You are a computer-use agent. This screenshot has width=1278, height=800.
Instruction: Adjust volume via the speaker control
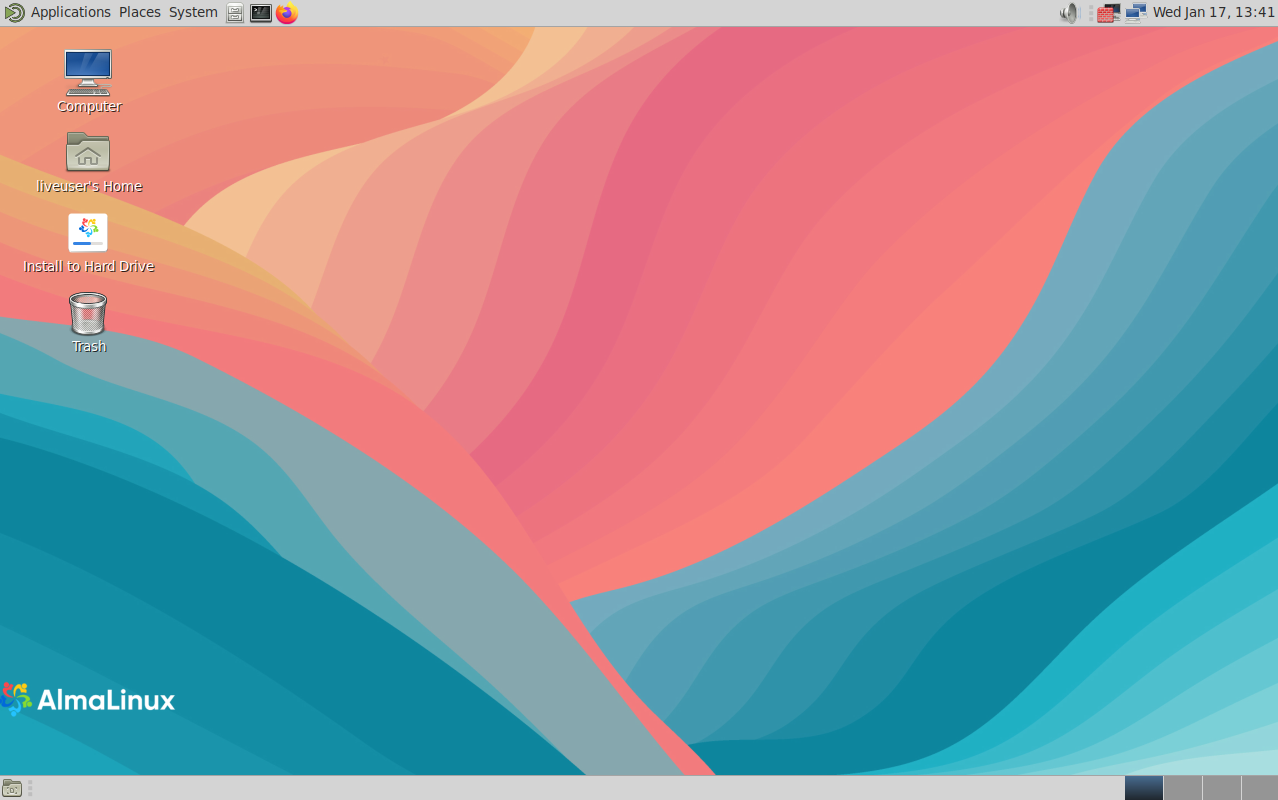[1068, 13]
